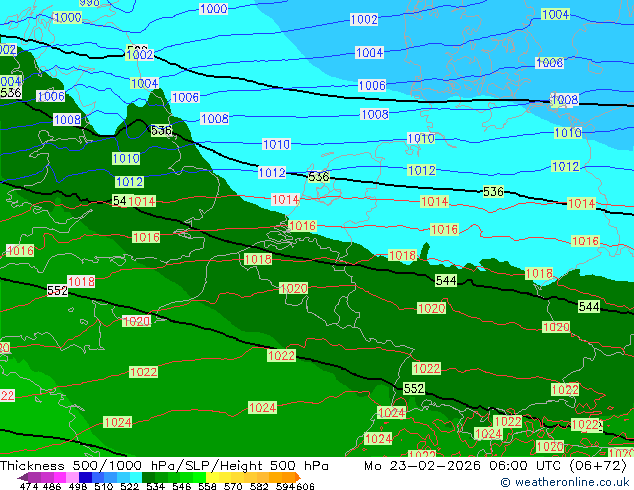Click the cyan legend swatch above 522
The height and width of the screenshot is (490, 634).
[x=136, y=477]
